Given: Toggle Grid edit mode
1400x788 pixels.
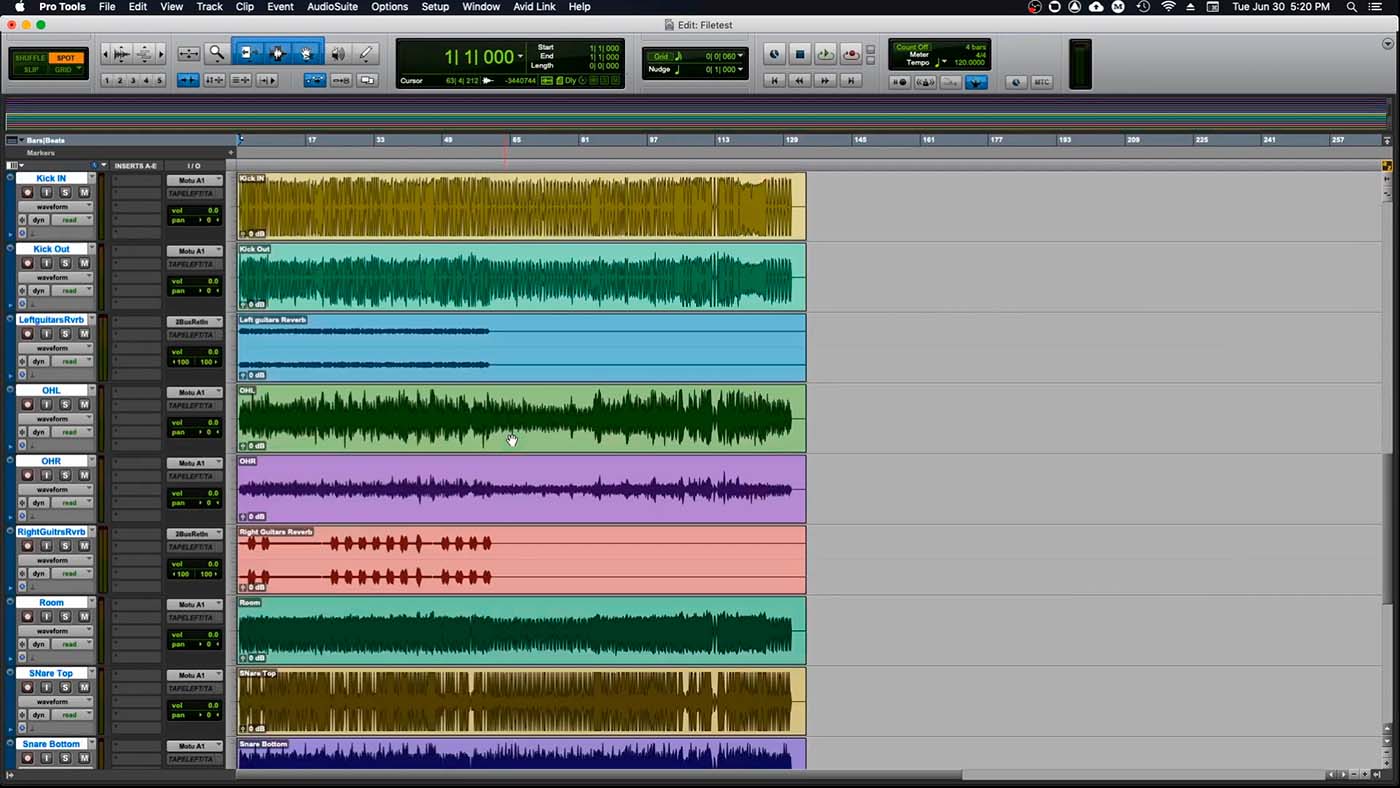Looking at the screenshot, I should [x=64, y=70].
